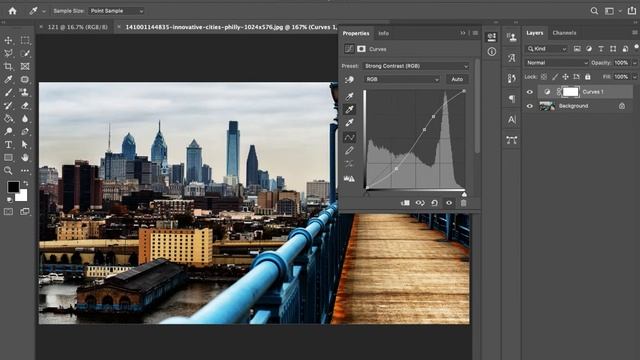This screenshot has height=360, width=640.
Task: Open the Normal blend mode dropdown
Action: pyautogui.click(x=556, y=63)
